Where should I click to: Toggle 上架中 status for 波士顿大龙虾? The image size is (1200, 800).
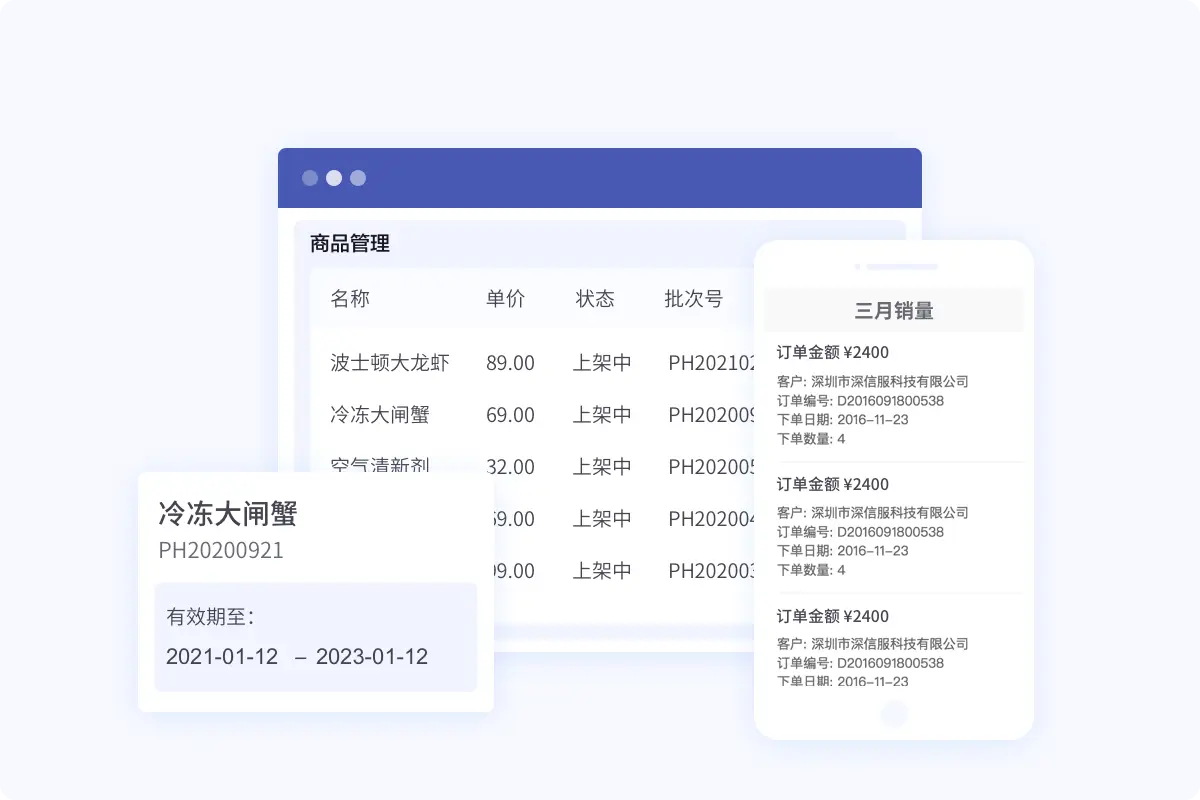[x=602, y=363]
